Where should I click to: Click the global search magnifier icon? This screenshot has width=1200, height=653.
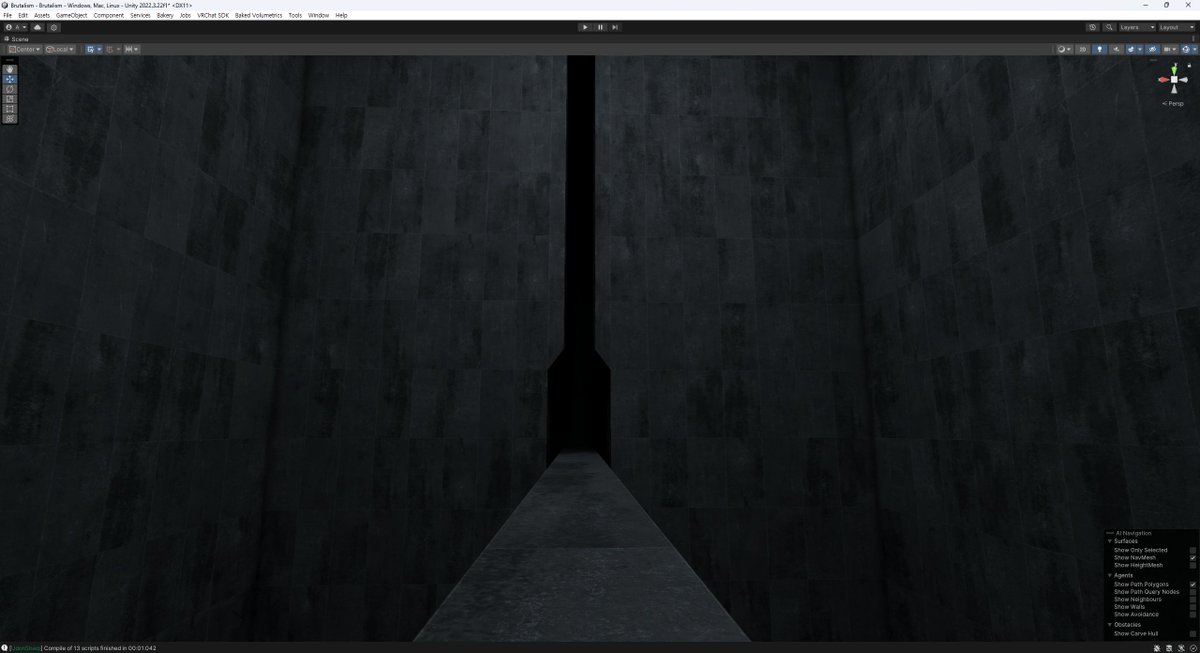click(x=1107, y=27)
